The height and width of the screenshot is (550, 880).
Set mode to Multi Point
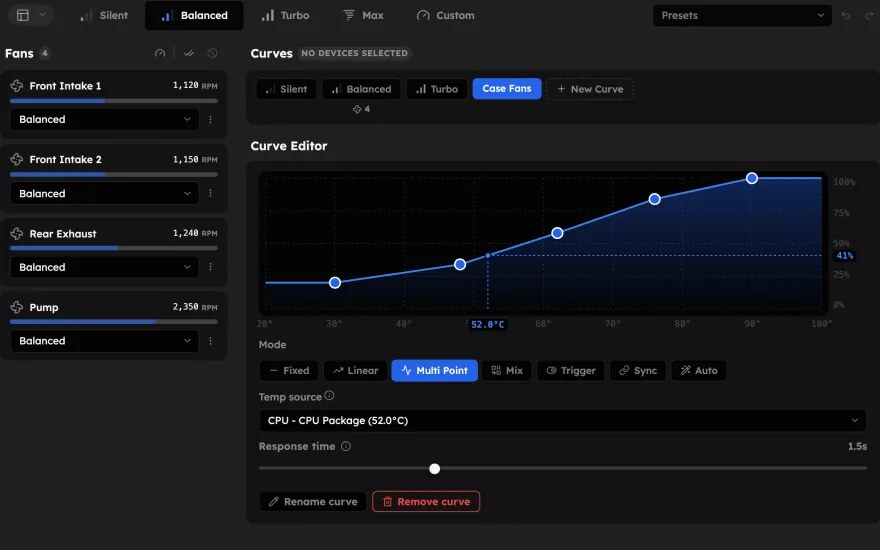(x=434, y=370)
